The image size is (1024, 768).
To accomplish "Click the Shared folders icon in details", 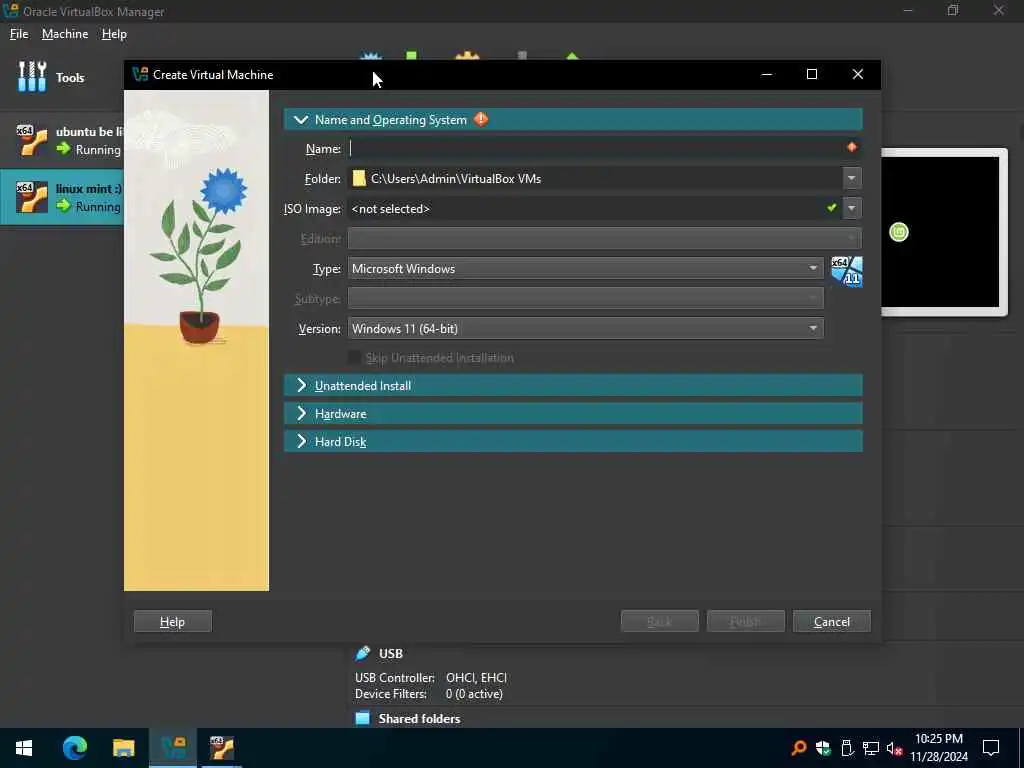I will click(x=362, y=718).
